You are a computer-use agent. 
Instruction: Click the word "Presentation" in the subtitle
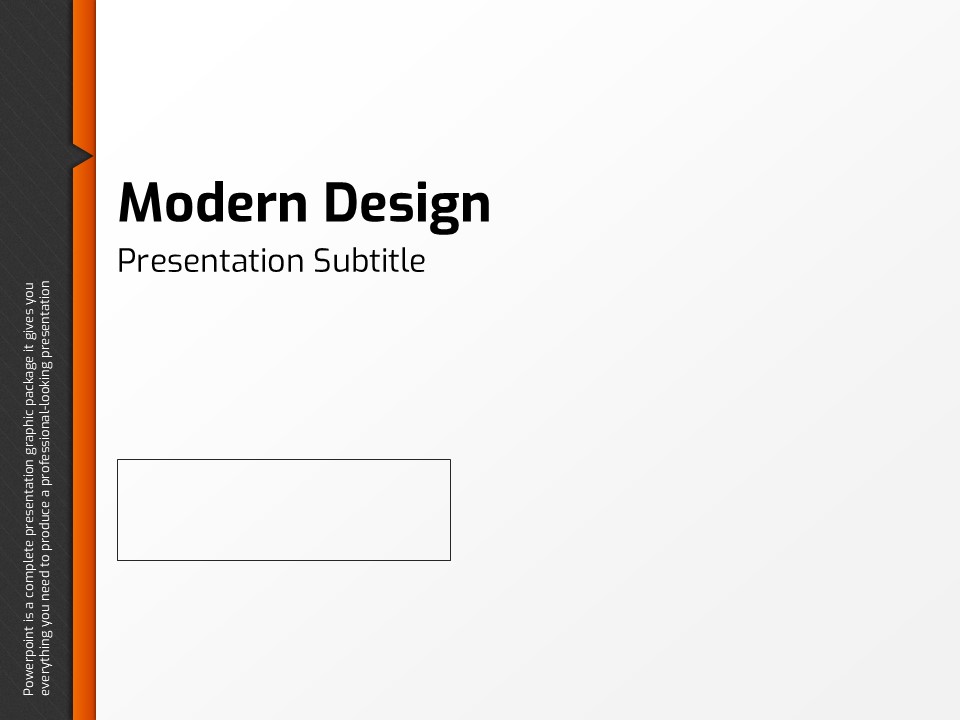pyautogui.click(x=210, y=261)
